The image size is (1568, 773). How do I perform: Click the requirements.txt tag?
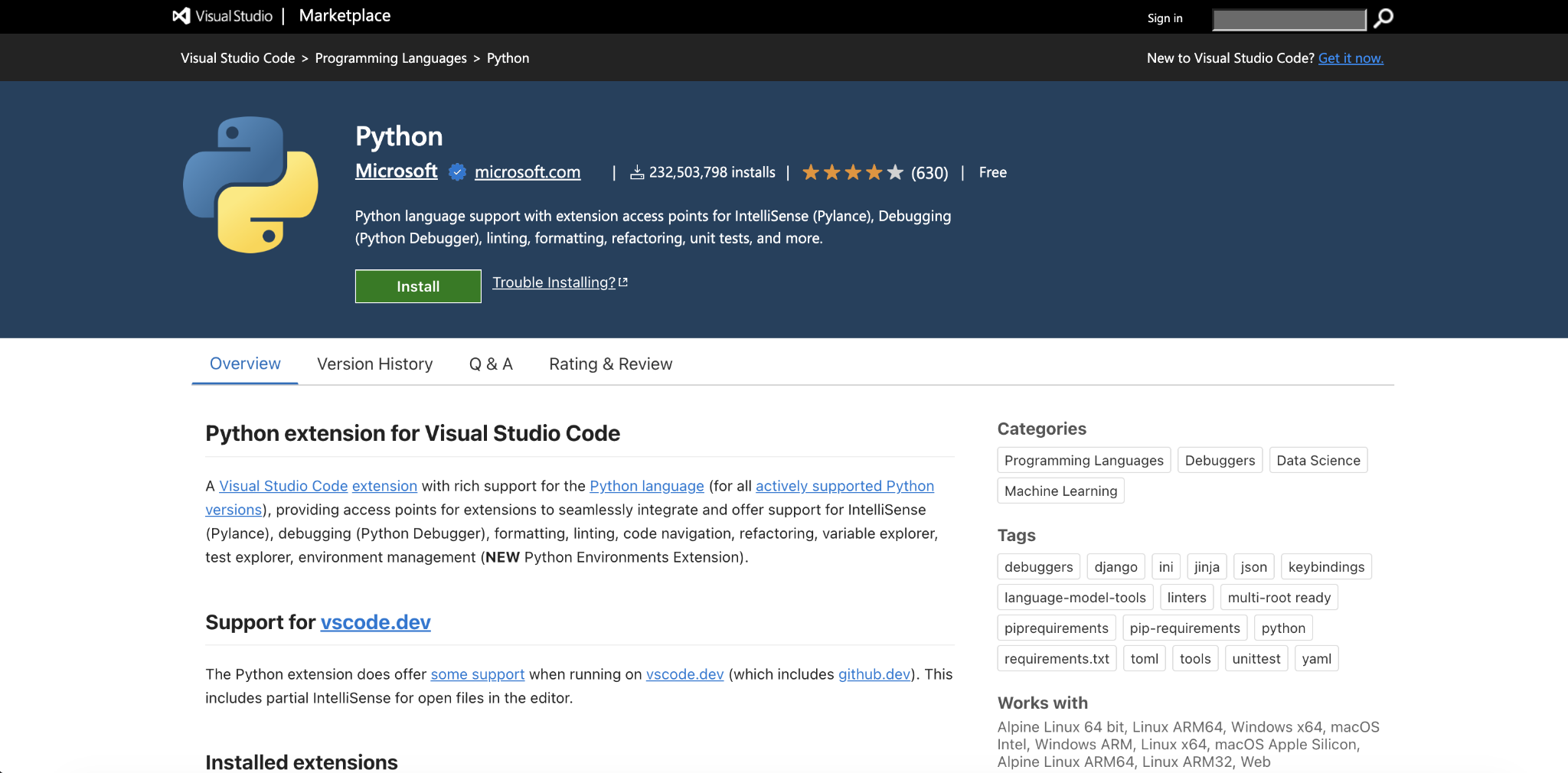click(1057, 658)
